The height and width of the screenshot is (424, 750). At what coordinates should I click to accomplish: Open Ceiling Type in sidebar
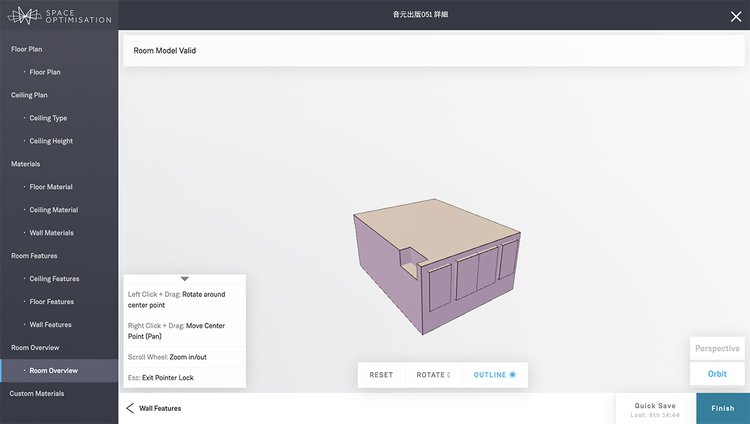pos(48,118)
